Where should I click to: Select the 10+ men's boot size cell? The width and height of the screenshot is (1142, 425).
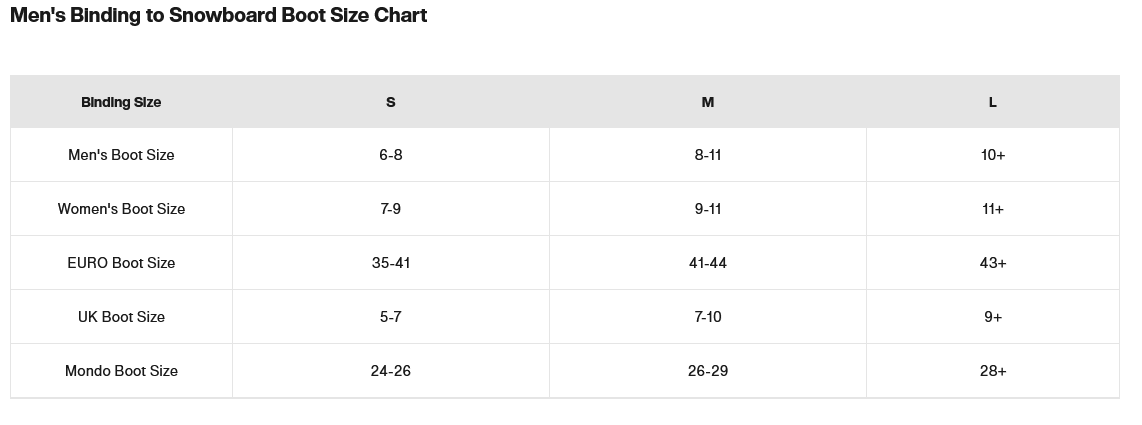pyautogui.click(x=993, y=155)
